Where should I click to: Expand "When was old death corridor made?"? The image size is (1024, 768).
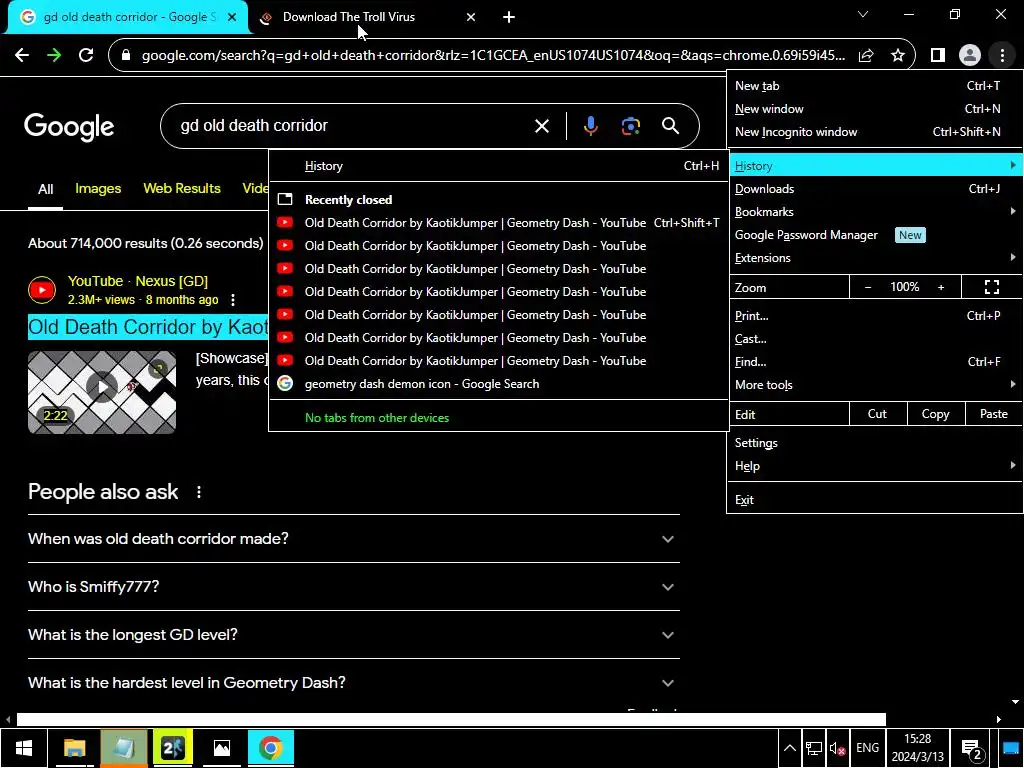[354, 539]
